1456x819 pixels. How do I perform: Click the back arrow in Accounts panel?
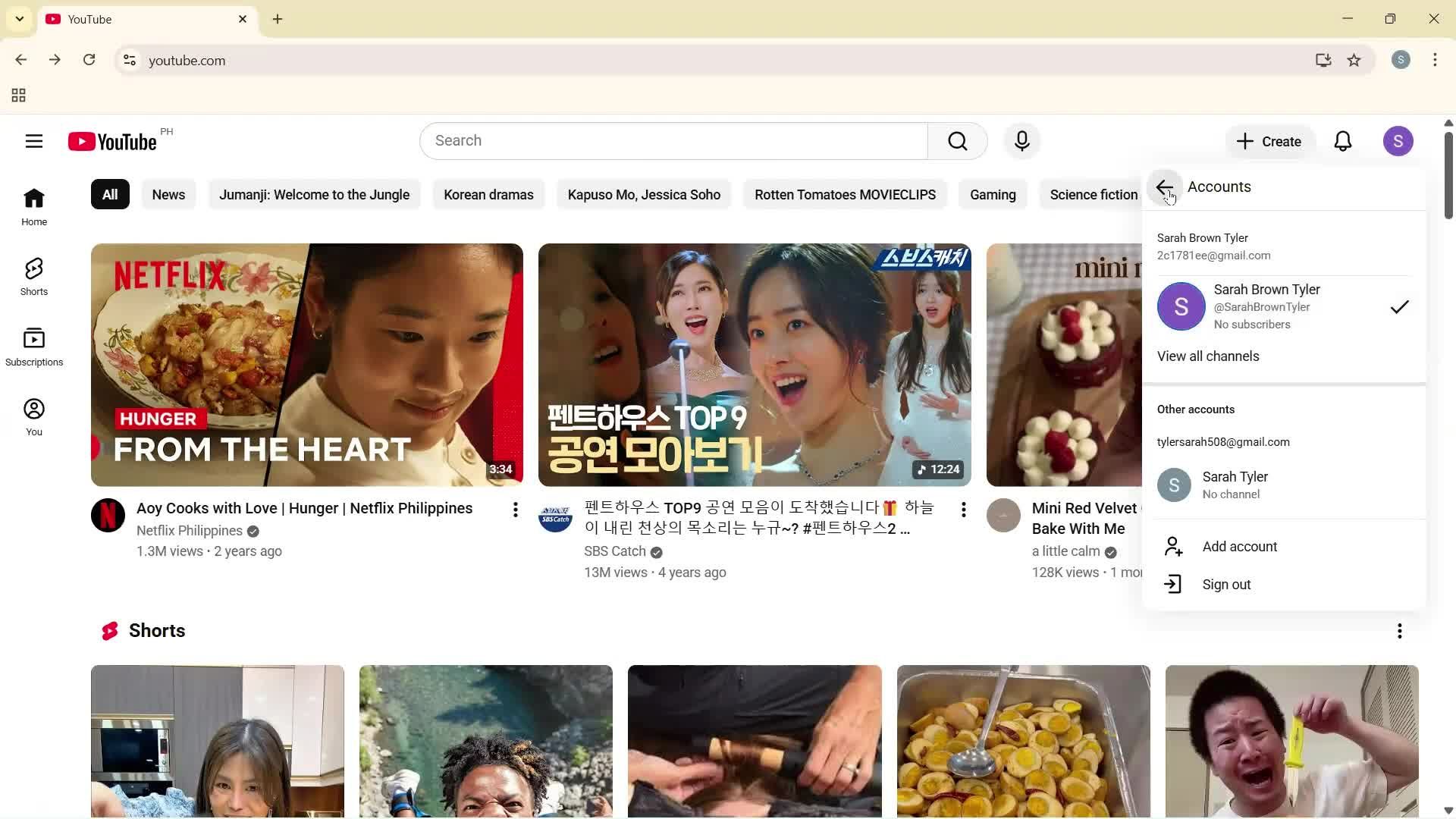1165,187
